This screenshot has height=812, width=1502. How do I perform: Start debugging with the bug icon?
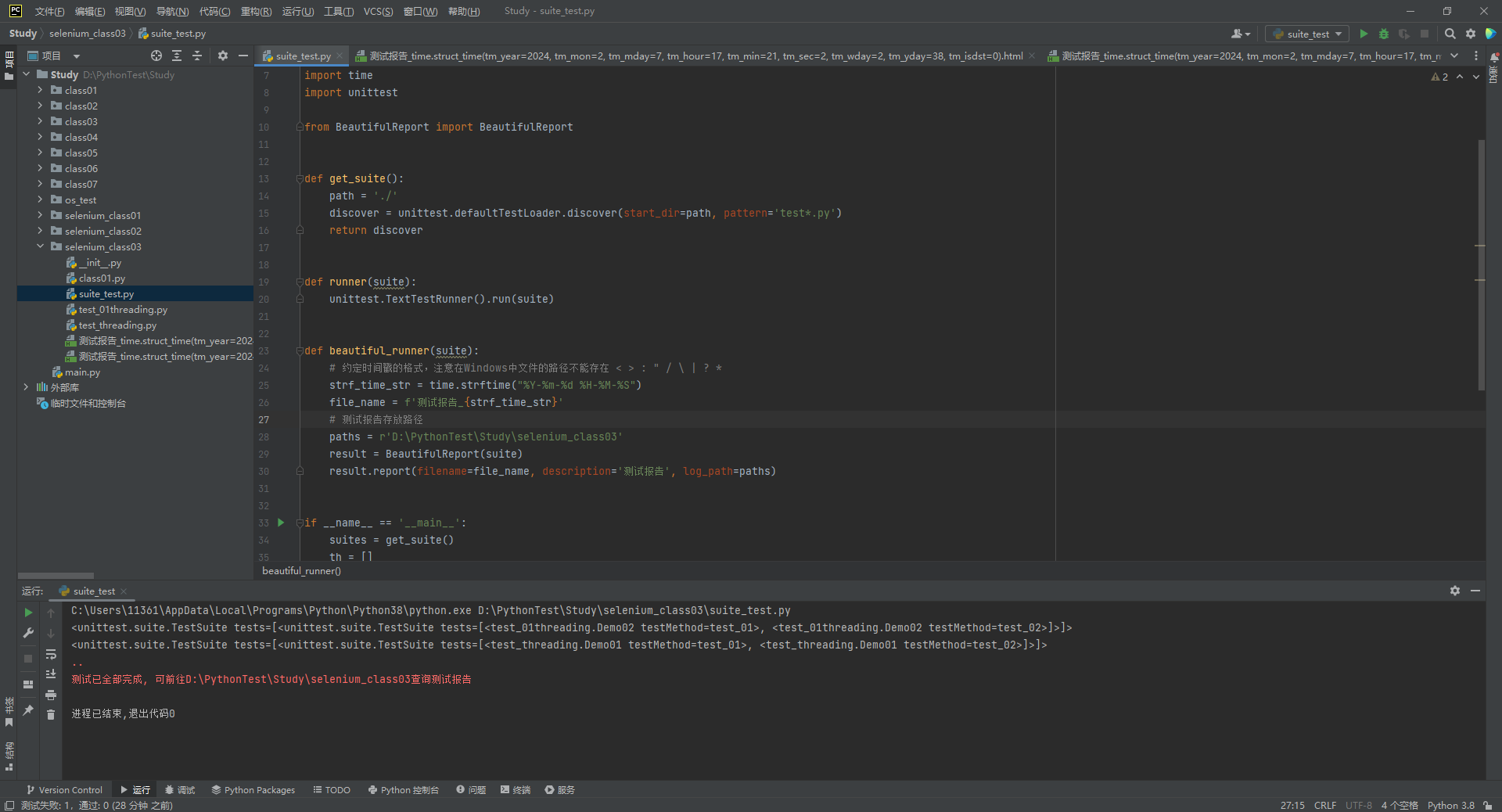(x=1384, y=34)
